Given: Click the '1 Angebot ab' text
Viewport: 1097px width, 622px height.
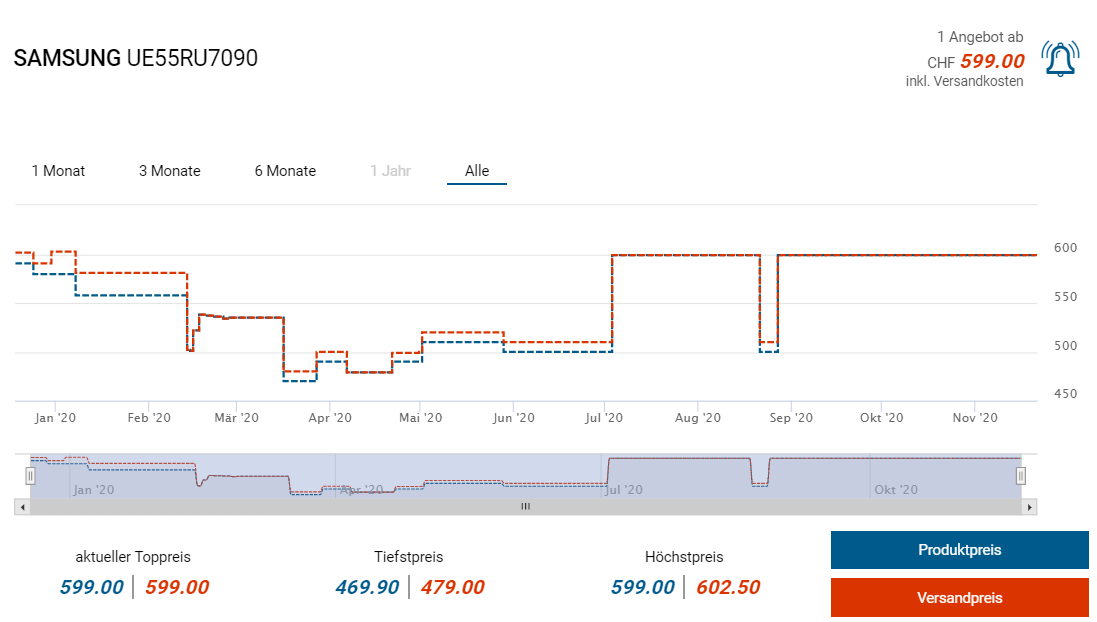Looking at the screenshot, I should pos(980,37).
